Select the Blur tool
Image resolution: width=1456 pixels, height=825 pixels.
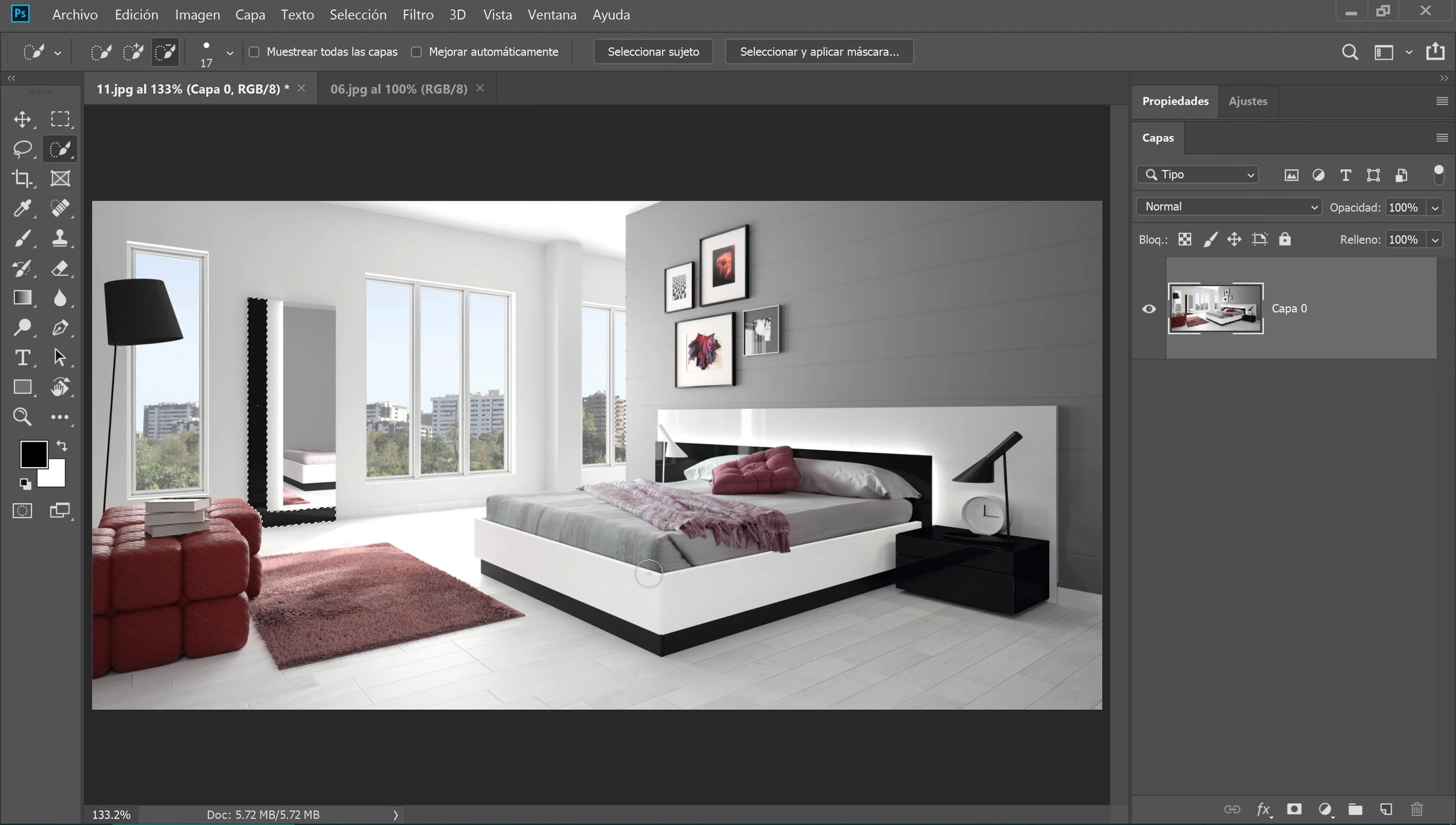click(60, 298)
